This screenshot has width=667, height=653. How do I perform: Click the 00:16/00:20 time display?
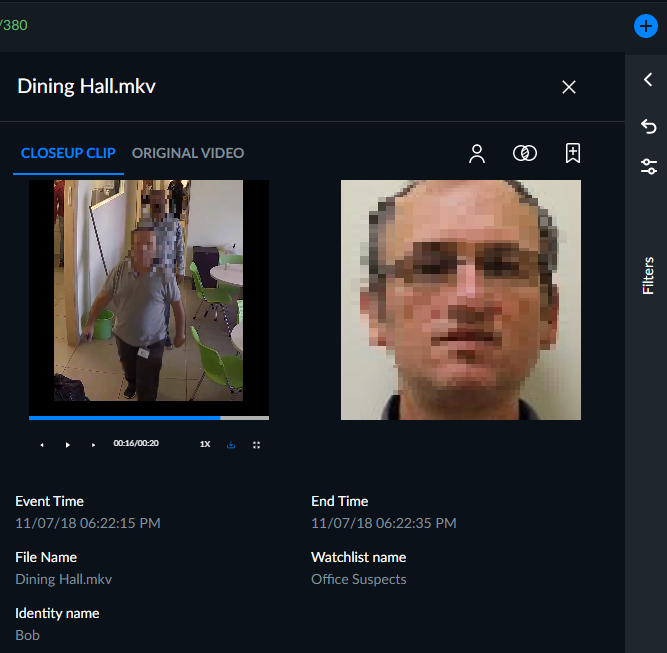click(x=136, y=443)
